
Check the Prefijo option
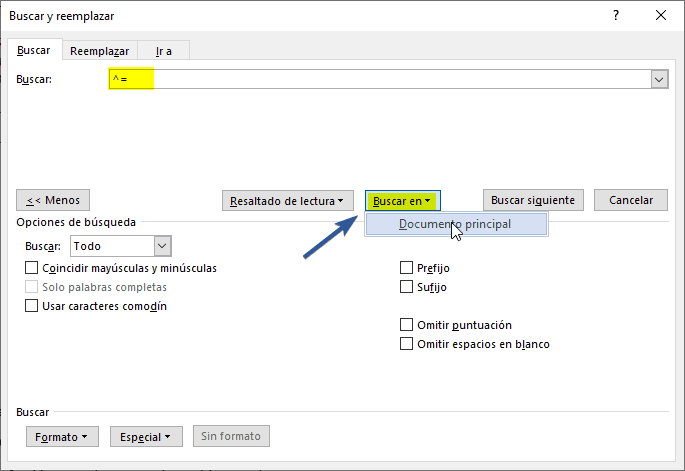(406, 268)
